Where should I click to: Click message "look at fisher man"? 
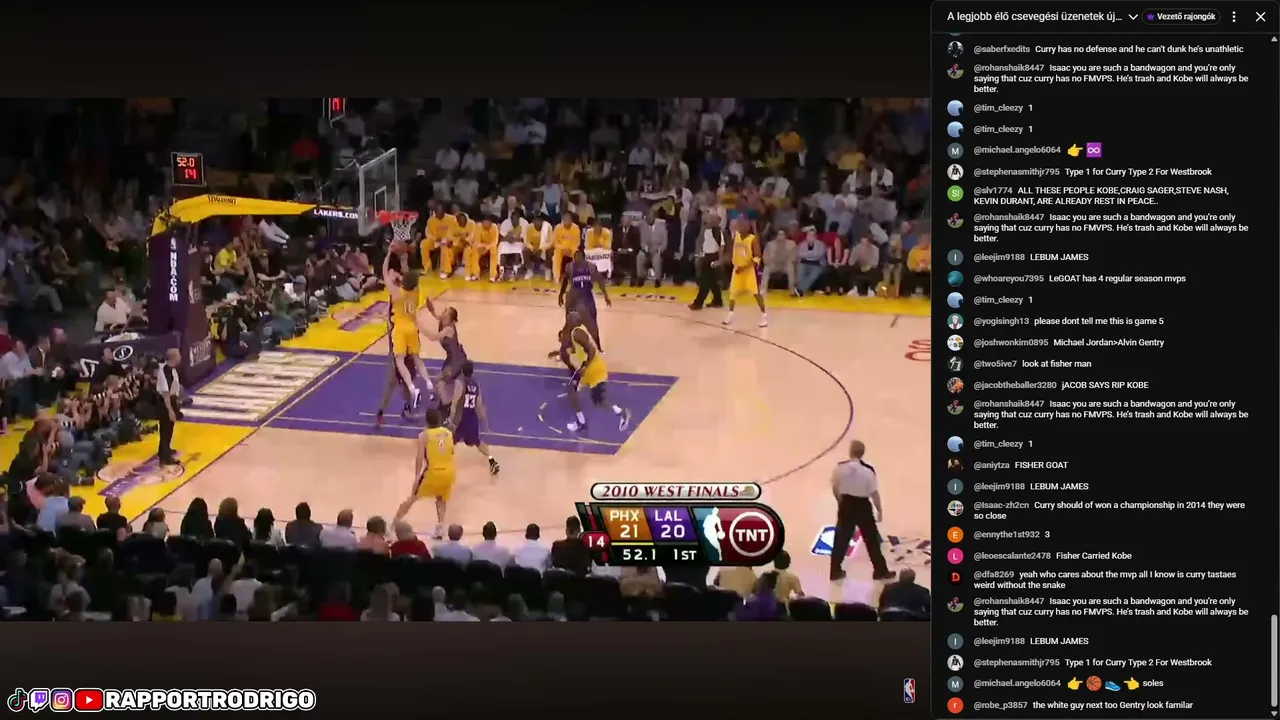point(1056,364)
